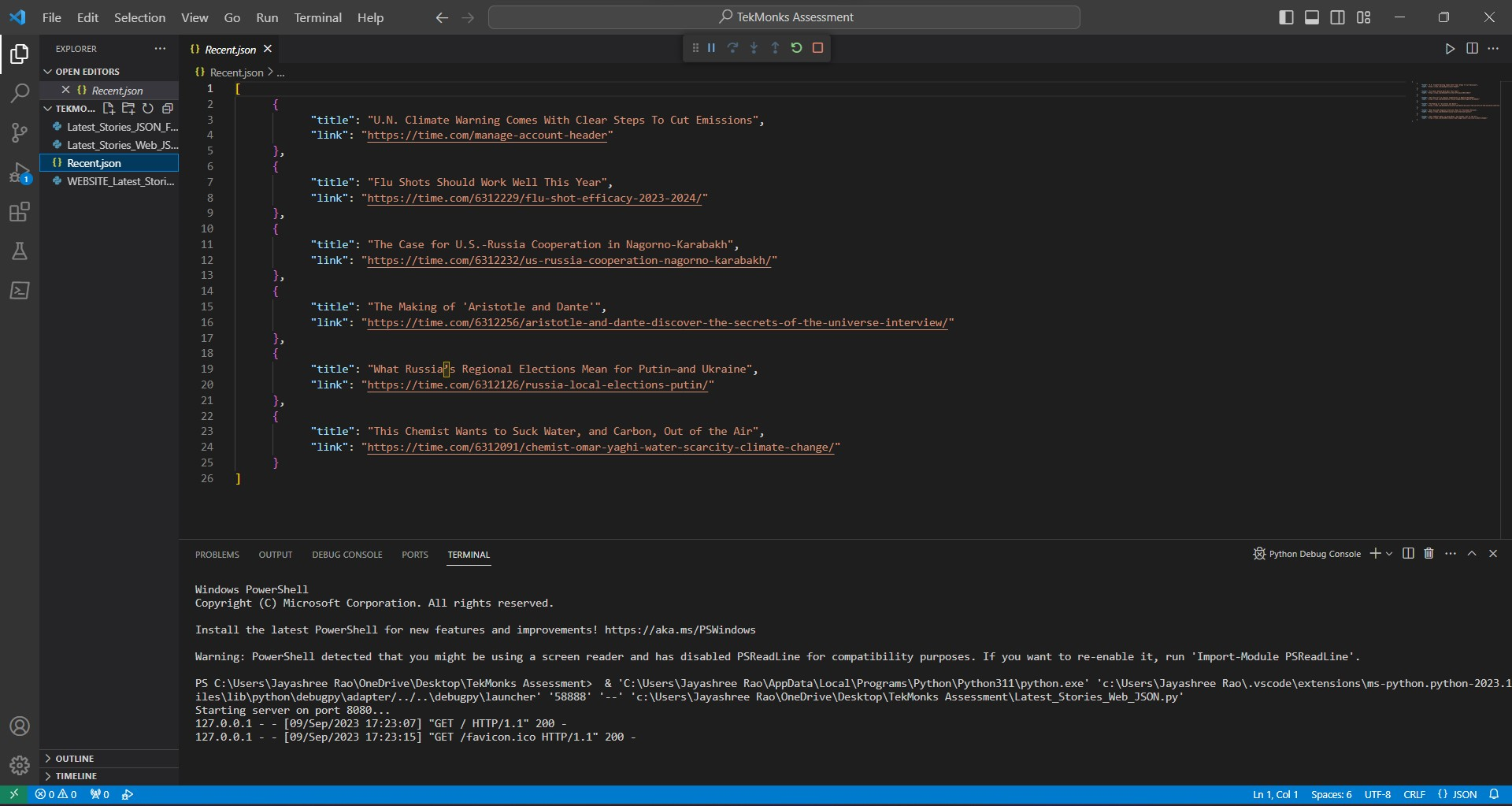Toggle the primary sidebar visibility

coord(1286,17)
